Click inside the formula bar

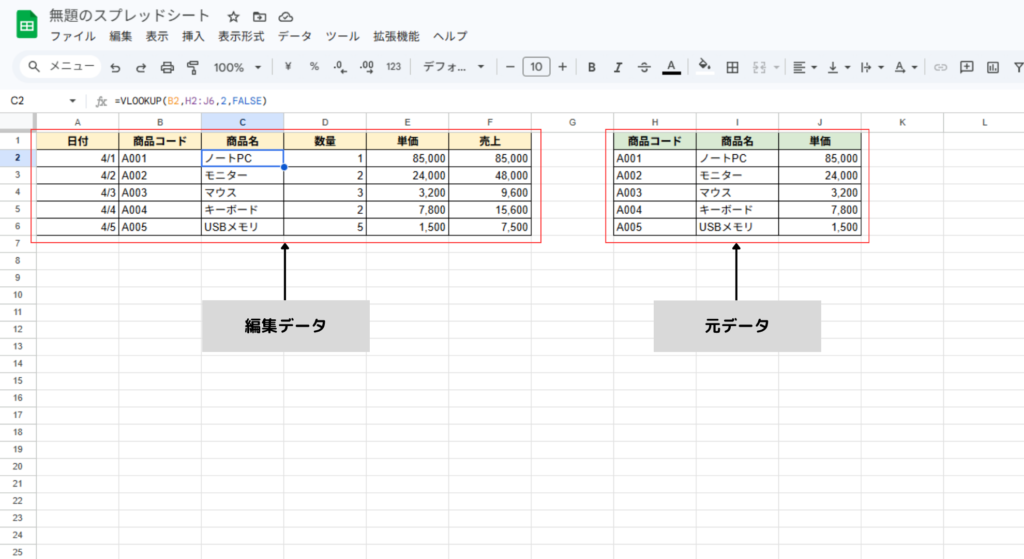click(500, 101)
